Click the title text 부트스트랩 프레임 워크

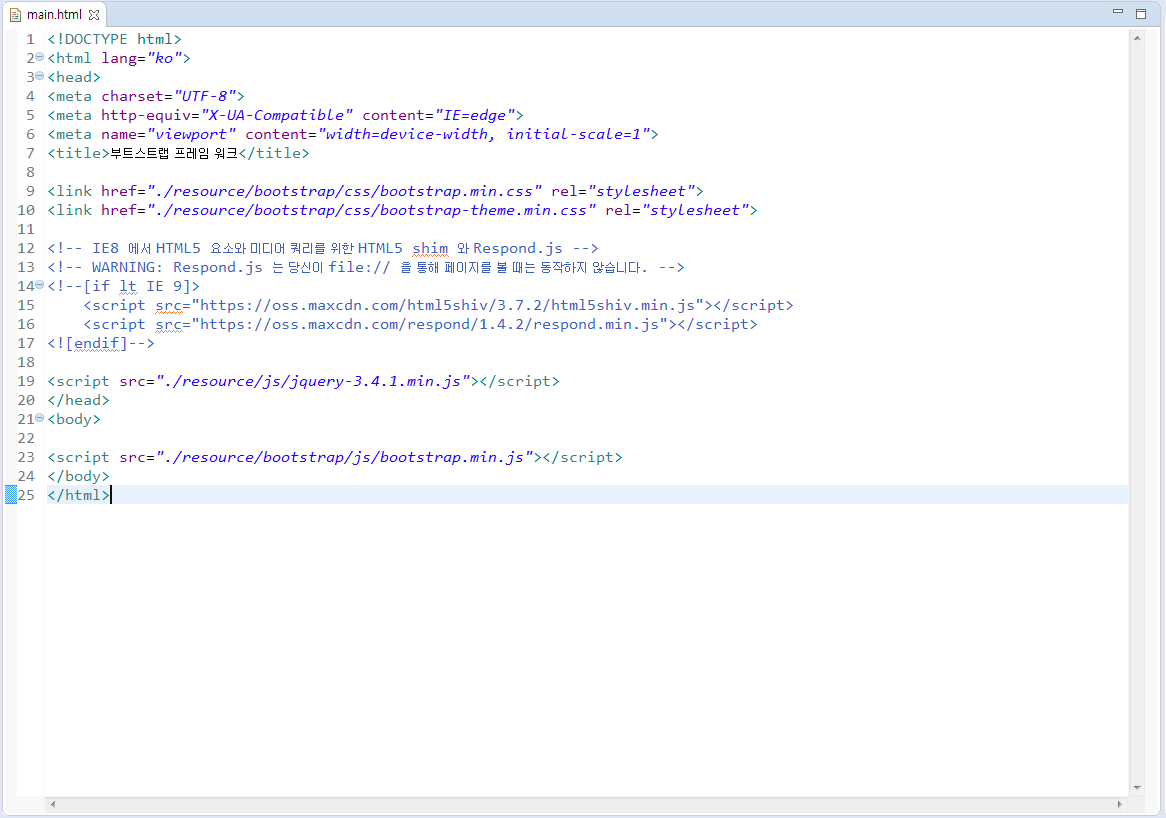point(174,153)
